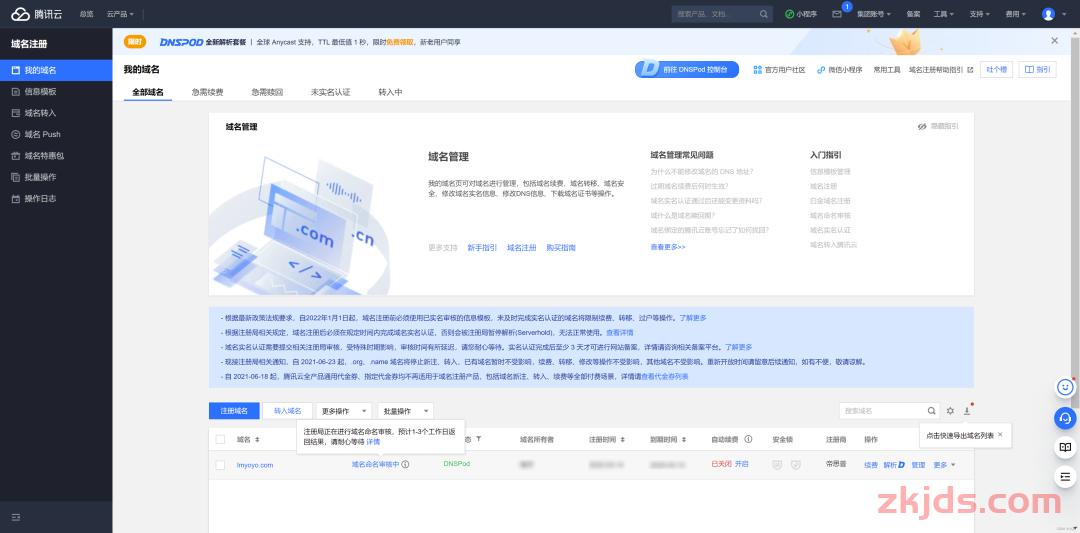Sort by 域名 column arrows
Image resolution: width=1080 pixels, height=533 pixels.
(x=257, y=439)
